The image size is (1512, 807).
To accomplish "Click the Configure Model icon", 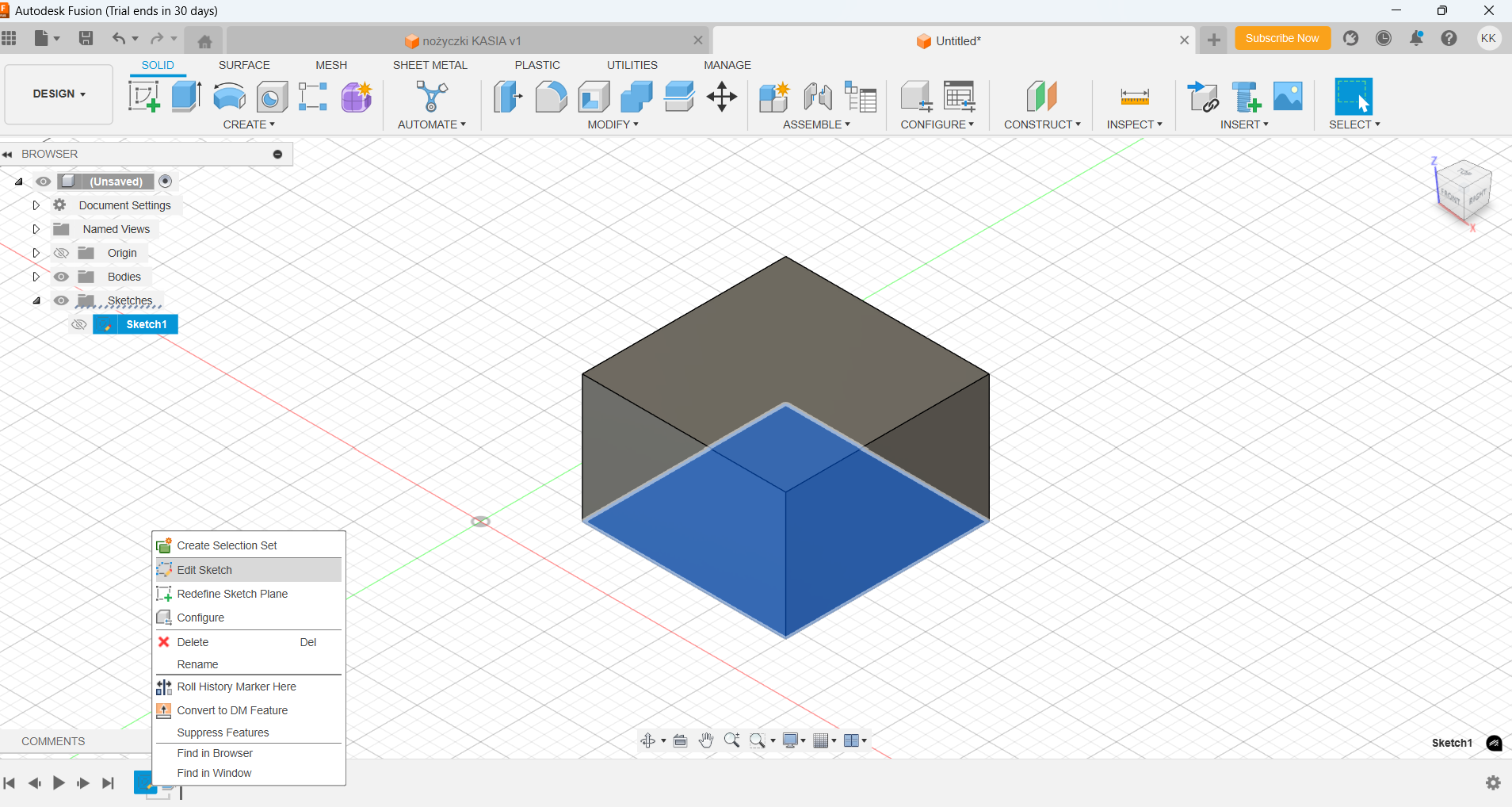I will pos(916,97).
